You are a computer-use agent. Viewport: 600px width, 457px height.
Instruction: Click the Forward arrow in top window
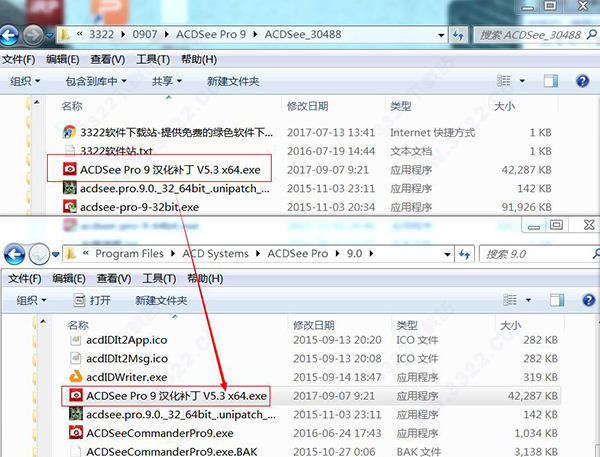coord(33,35)
